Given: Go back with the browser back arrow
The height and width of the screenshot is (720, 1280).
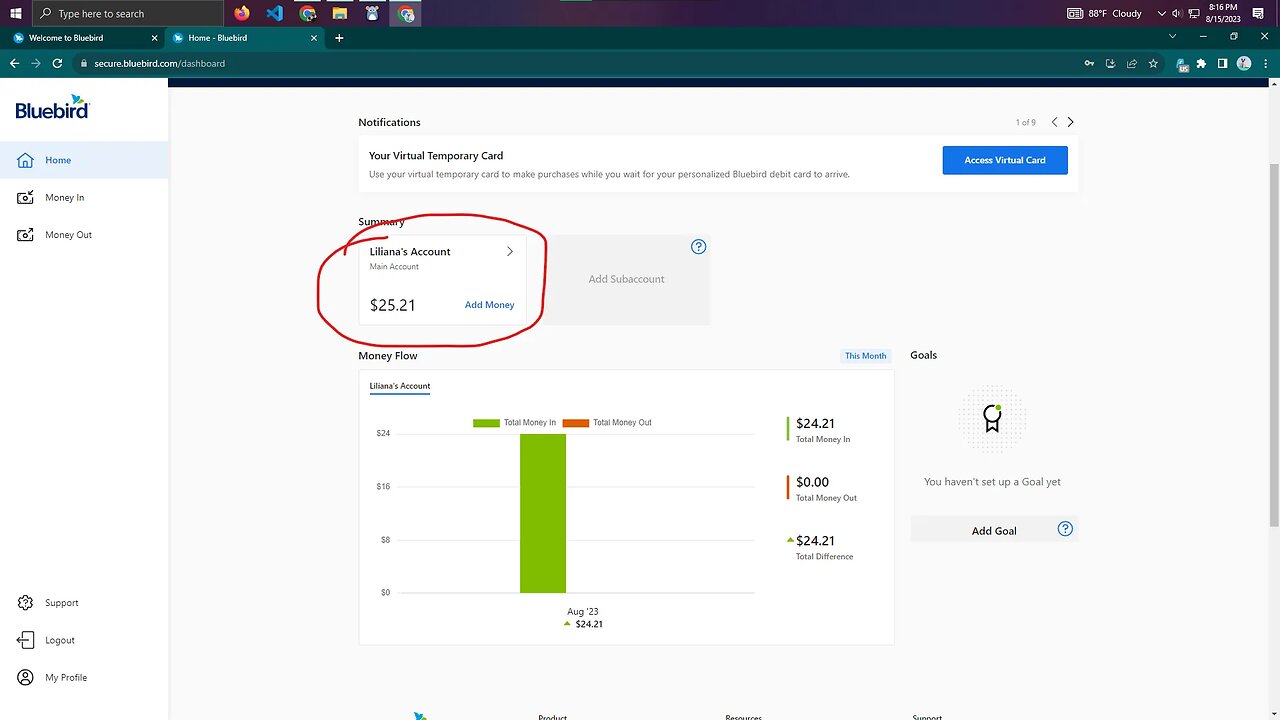Looking at the screenshot, I should [14, 63].
